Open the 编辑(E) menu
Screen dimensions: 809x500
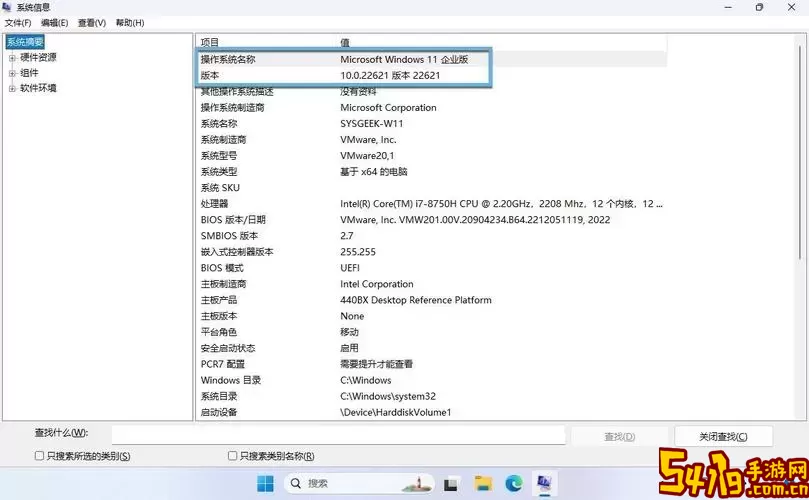(x=55, y=23)
